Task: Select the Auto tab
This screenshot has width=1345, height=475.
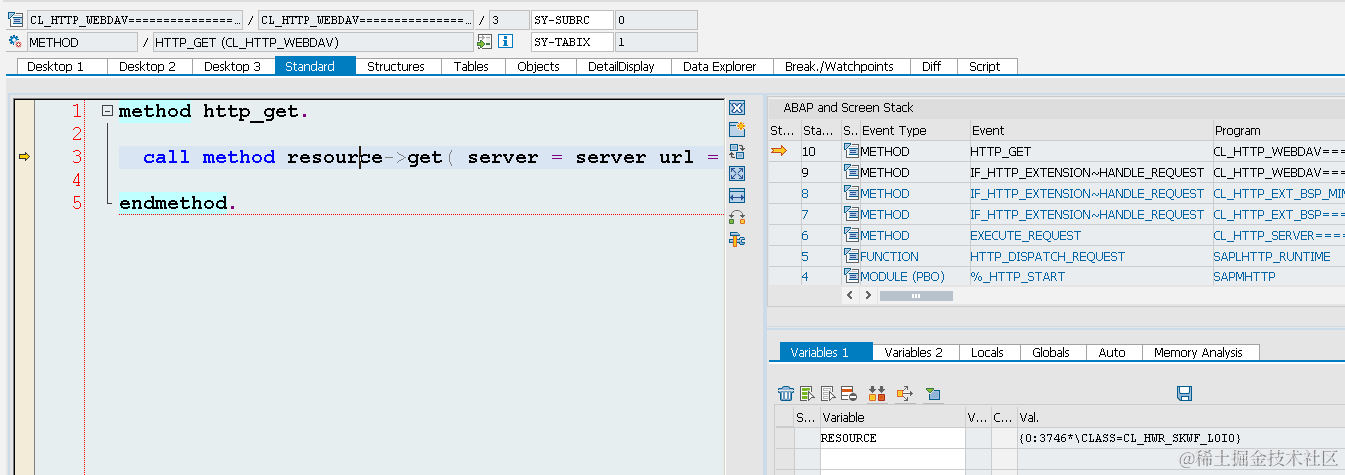Action: point(1112,352)
